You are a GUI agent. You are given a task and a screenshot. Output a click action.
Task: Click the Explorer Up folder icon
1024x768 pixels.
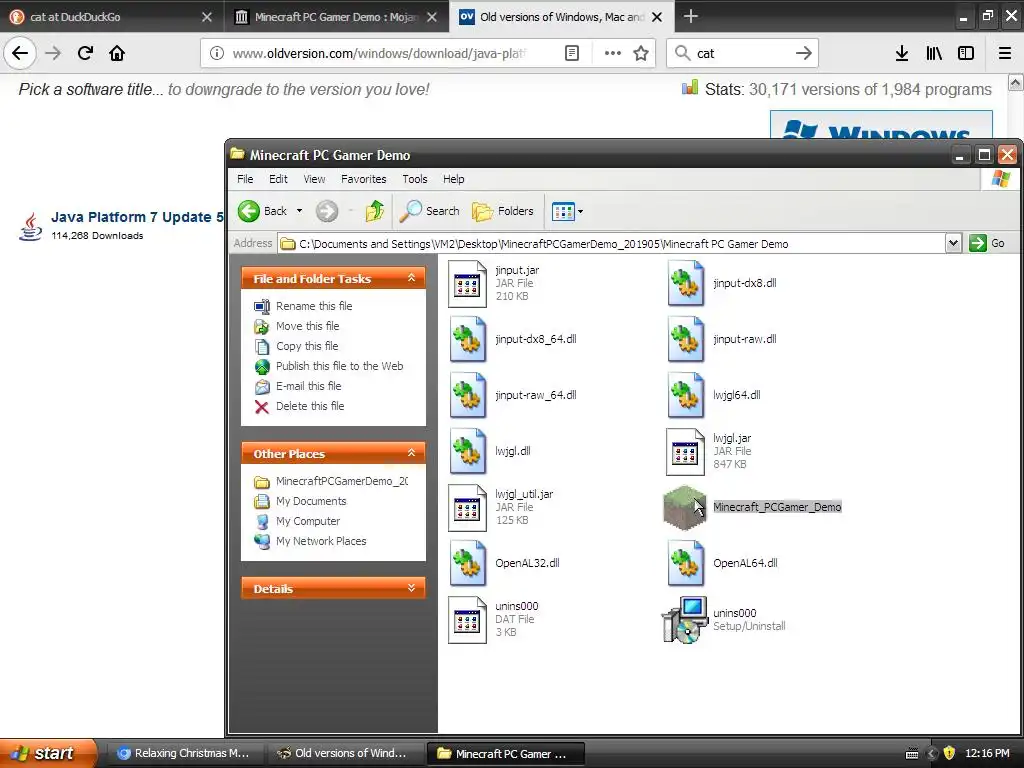[x=374, y=211]
